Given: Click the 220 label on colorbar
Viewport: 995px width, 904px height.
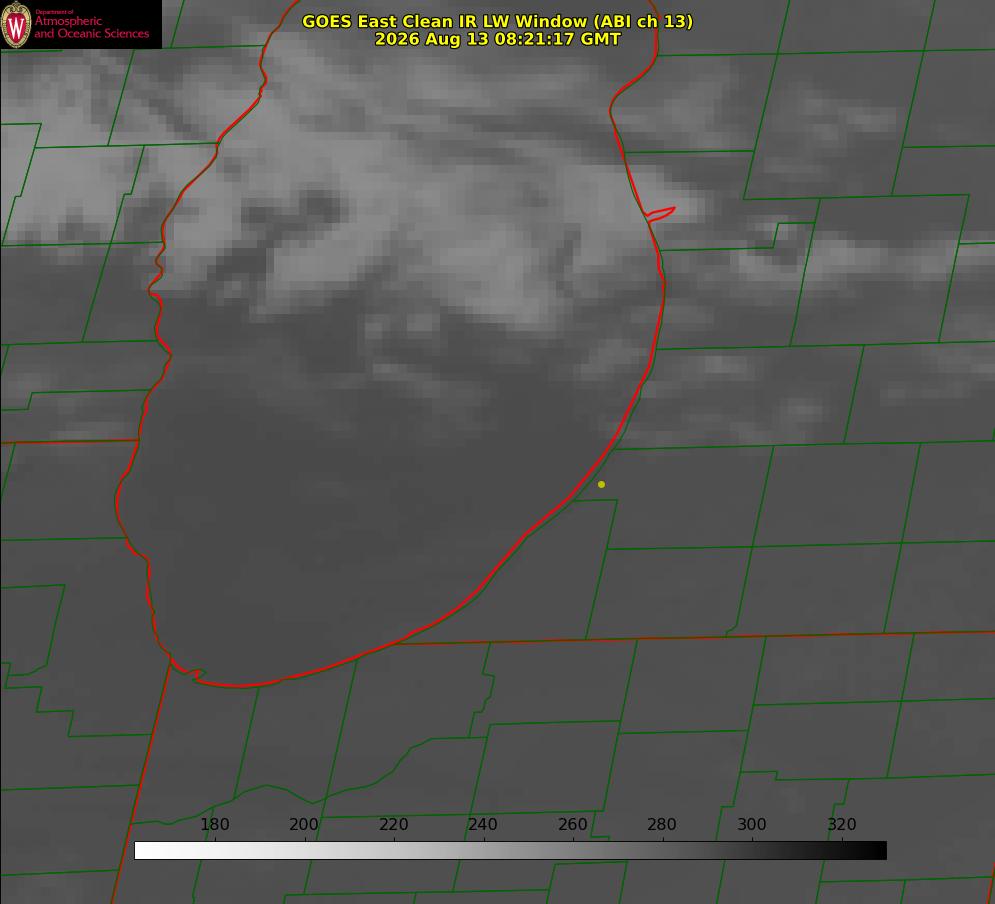Looking at the screenshot, I should [393, 824].
